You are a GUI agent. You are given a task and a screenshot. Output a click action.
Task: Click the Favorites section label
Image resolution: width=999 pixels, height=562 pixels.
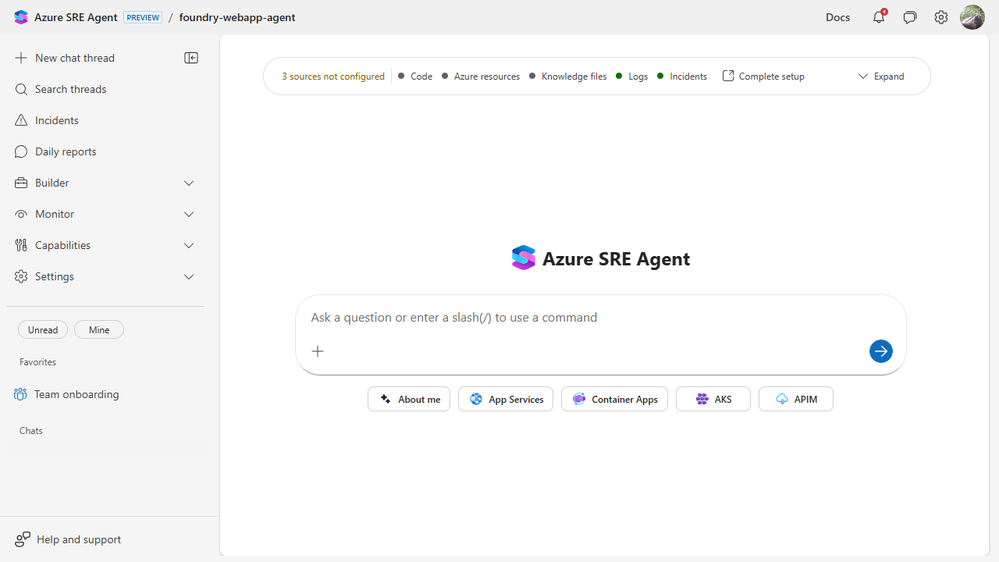click(x=38, y=362)
